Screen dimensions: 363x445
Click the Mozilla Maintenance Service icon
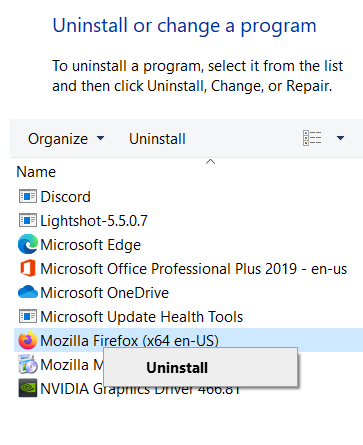click(28, 364)
